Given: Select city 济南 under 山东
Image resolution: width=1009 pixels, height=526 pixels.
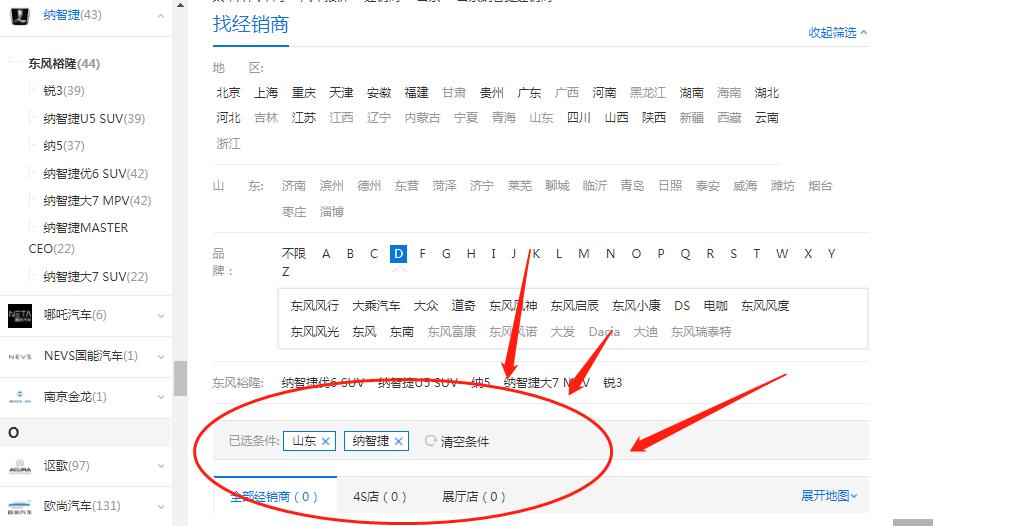Looking at the screenshot, I should click(x=293, y=186).
